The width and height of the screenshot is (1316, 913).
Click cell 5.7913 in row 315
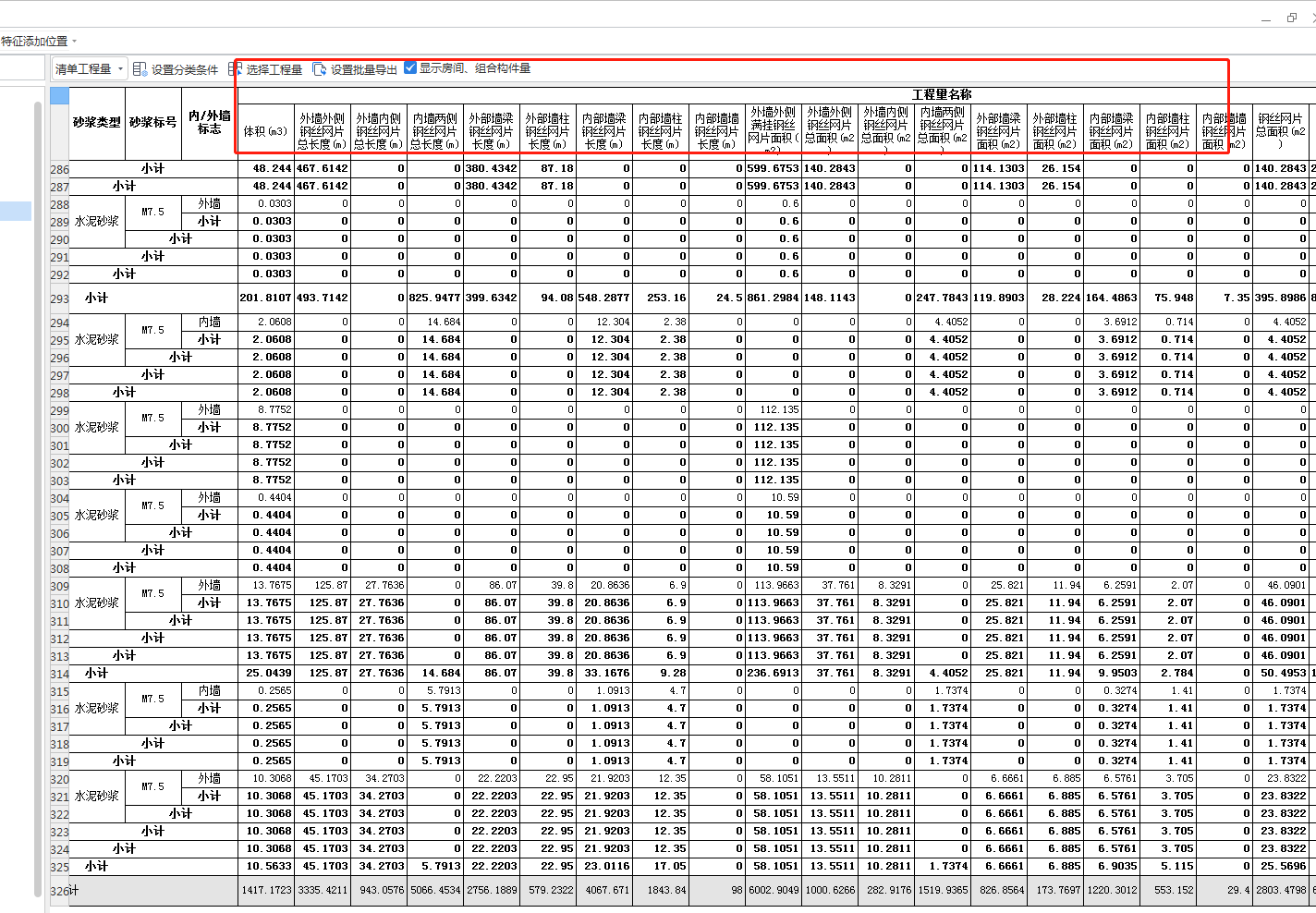pyautogui.click(x=435, y=691)
